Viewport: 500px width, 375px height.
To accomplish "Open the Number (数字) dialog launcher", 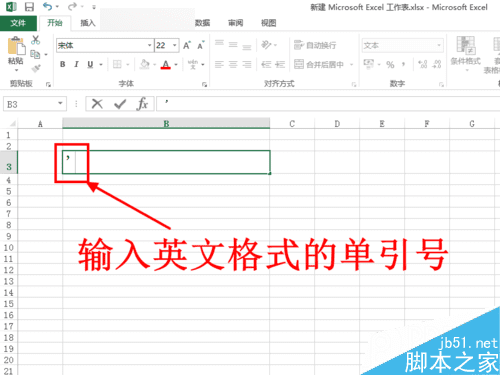I will coord(441,85).
